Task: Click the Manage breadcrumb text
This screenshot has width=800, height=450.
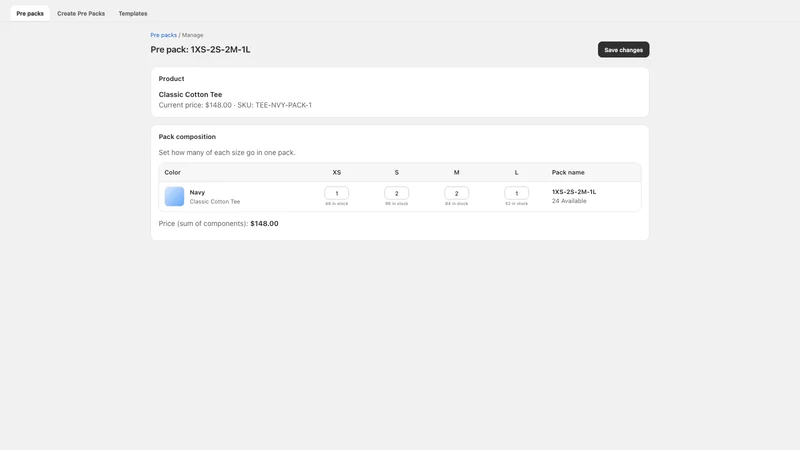Action: (192, 35)
